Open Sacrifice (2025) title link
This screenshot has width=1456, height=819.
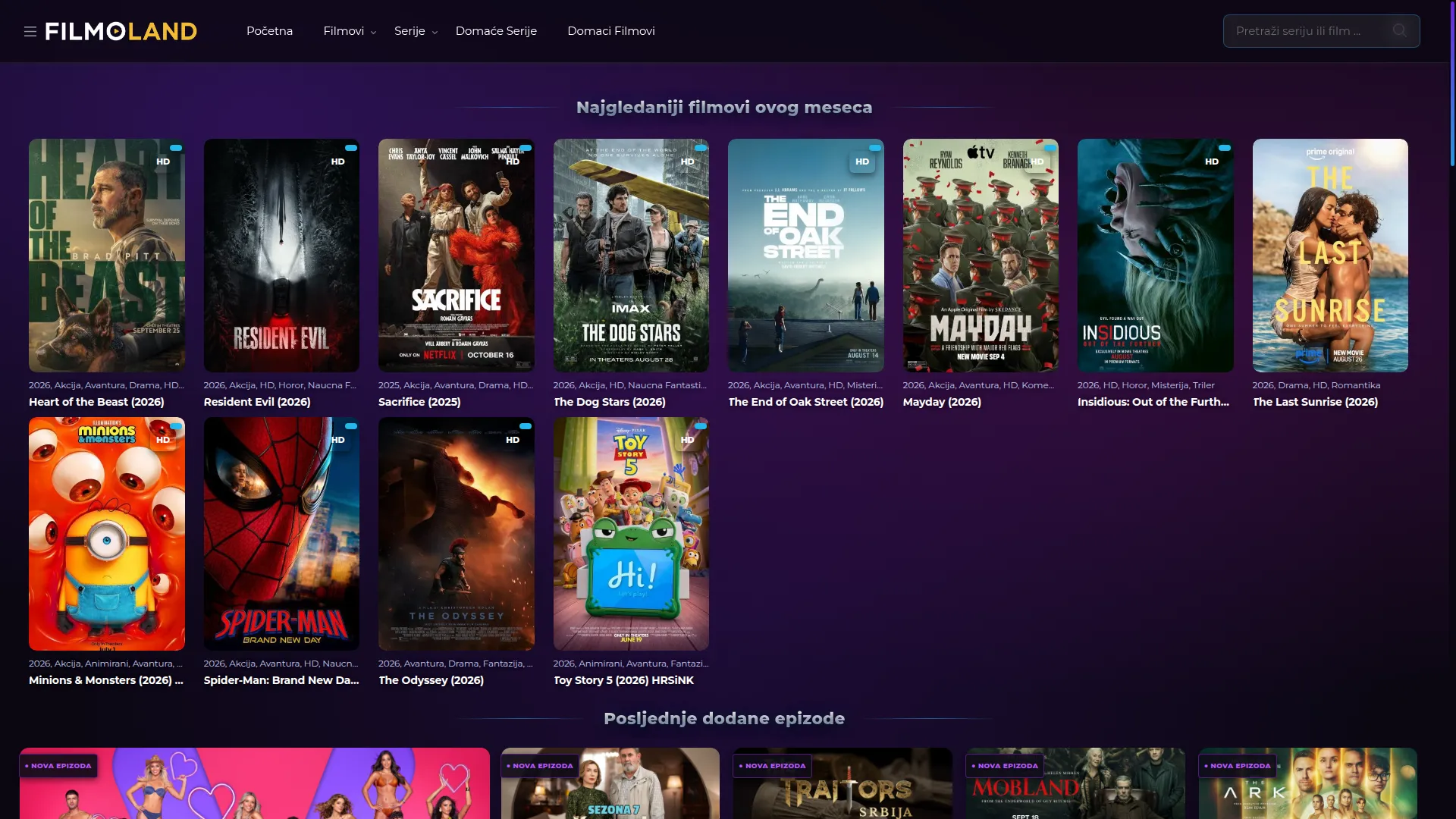tap(419, 402)
